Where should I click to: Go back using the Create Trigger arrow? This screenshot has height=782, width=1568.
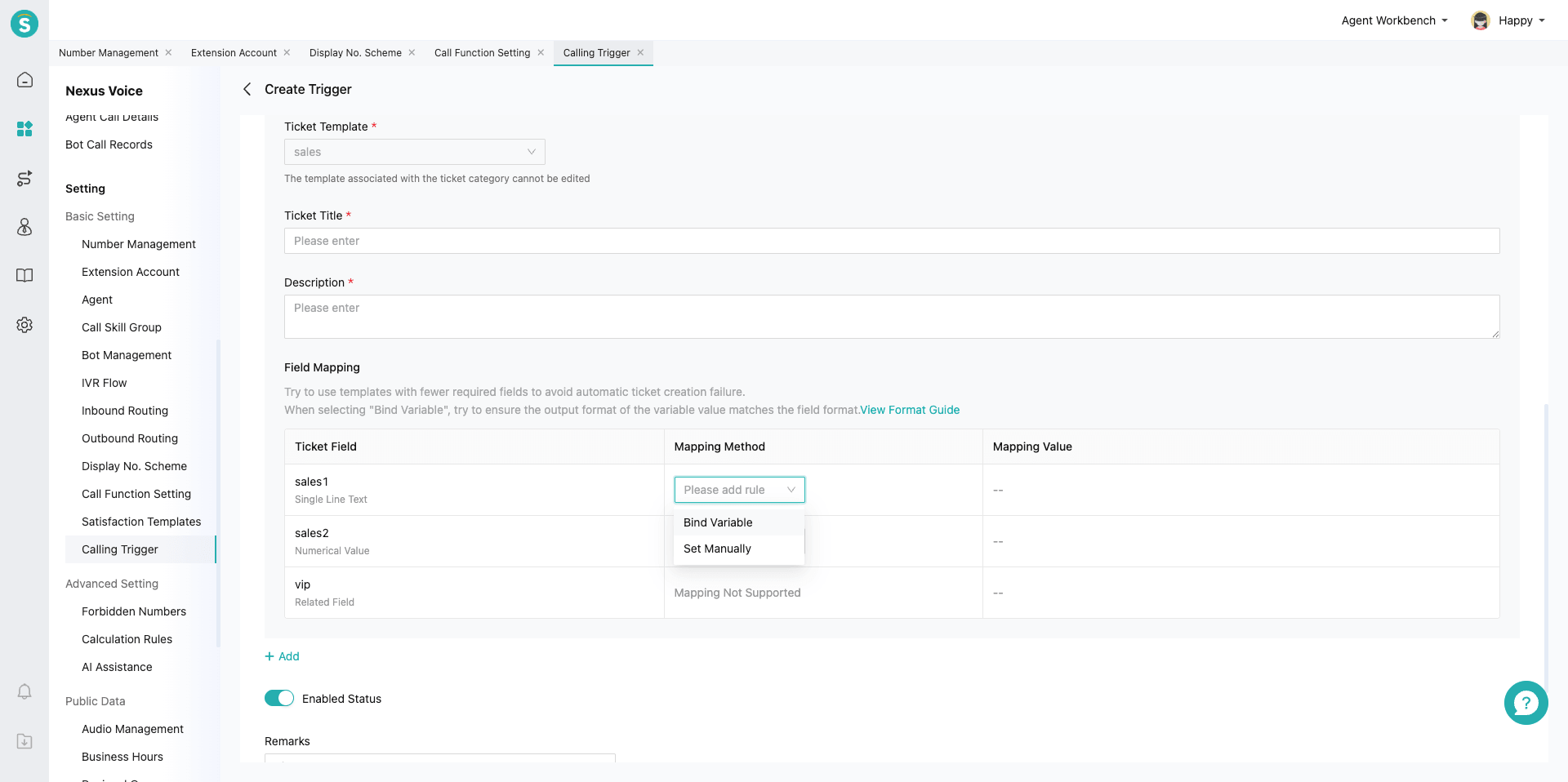tap(247, 89)
